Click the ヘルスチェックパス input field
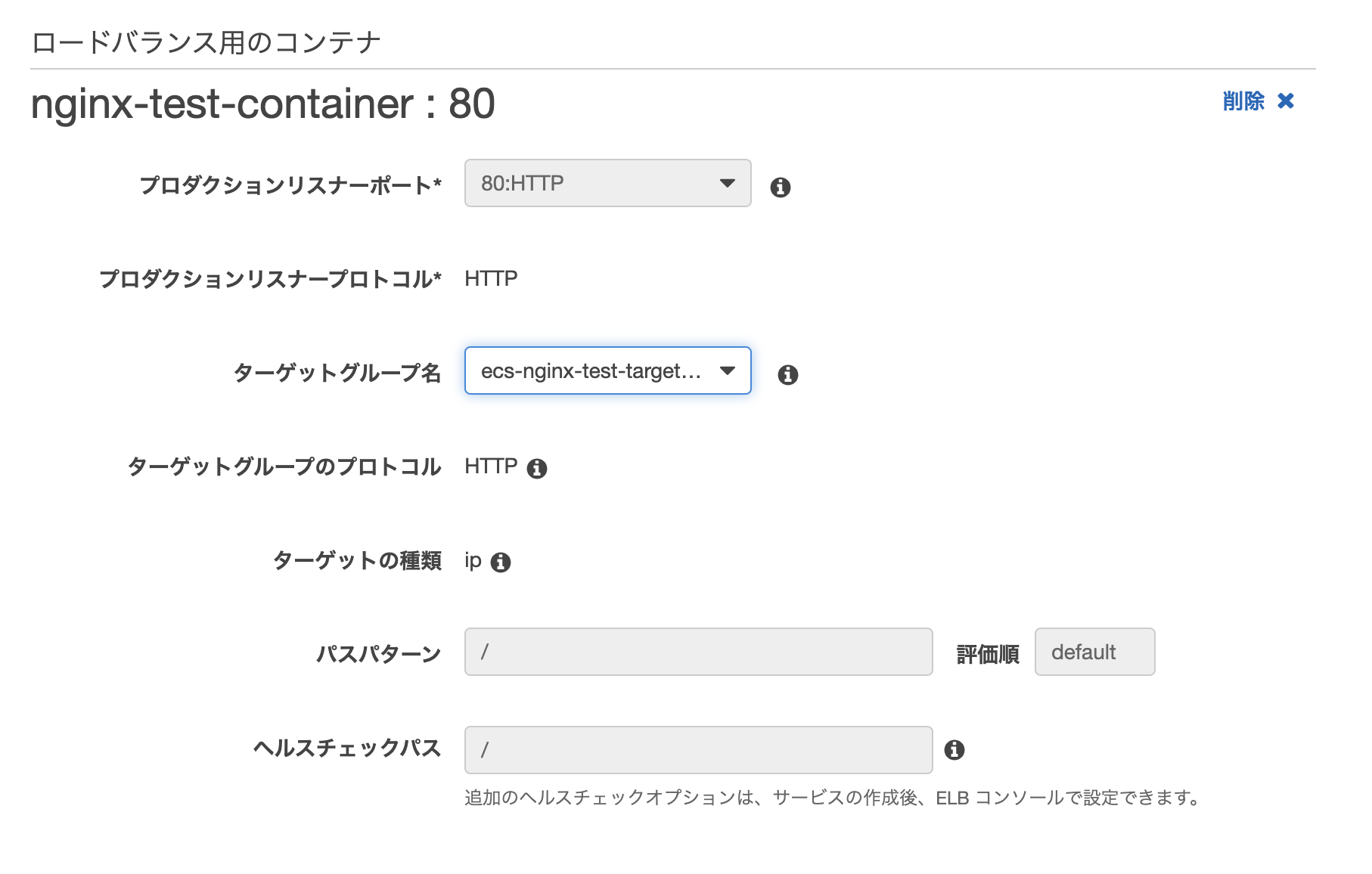Viewport: 1372px width, 874px height. [699, 750]
